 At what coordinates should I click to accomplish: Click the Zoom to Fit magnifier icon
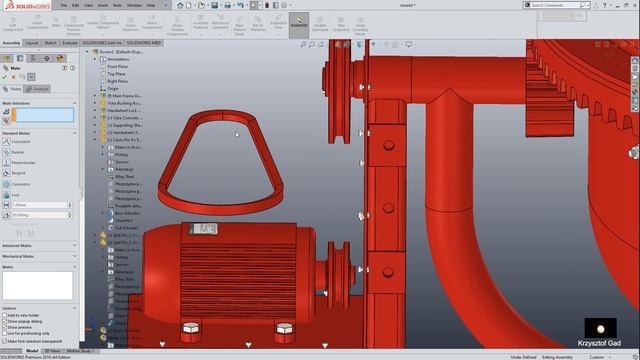303,44
